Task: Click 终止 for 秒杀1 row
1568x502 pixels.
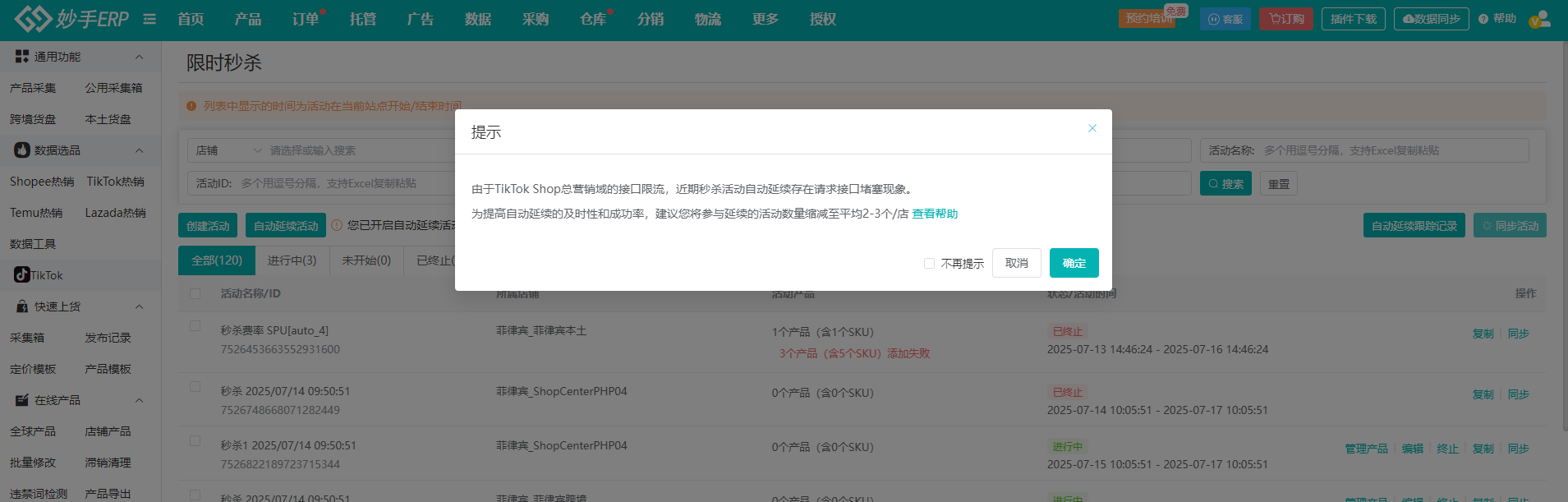Action: coord(1448,449)
